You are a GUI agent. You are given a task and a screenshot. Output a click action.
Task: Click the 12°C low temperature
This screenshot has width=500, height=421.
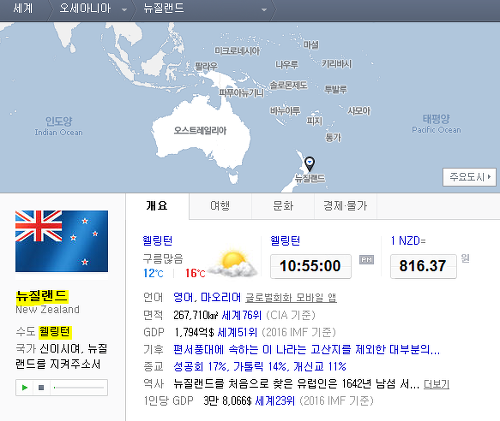[153, 273]
